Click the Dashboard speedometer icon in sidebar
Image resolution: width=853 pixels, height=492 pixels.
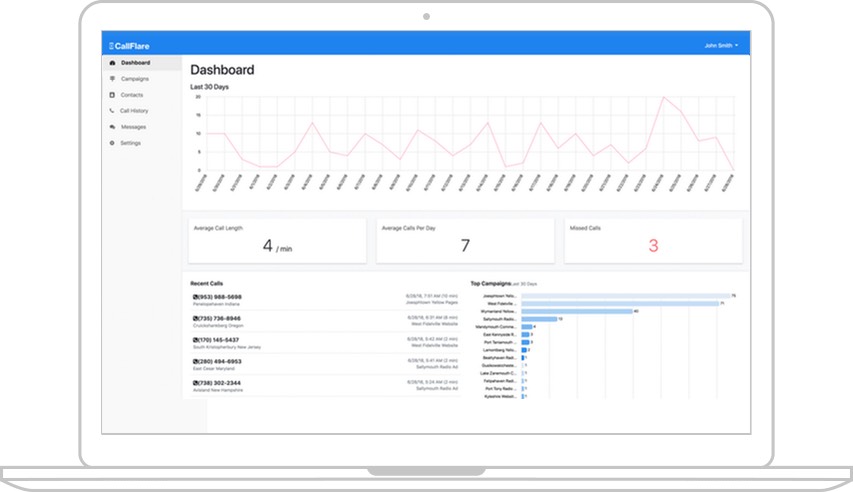113,63
